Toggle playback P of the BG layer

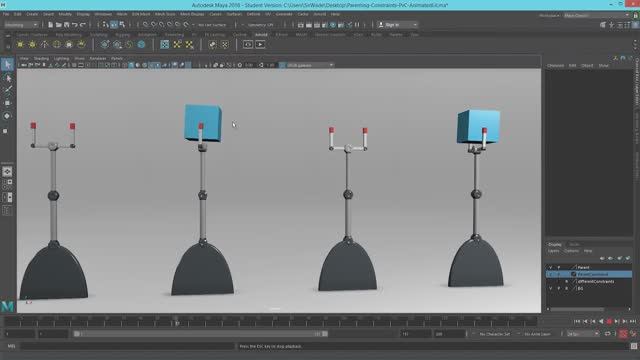pos(559,288)
